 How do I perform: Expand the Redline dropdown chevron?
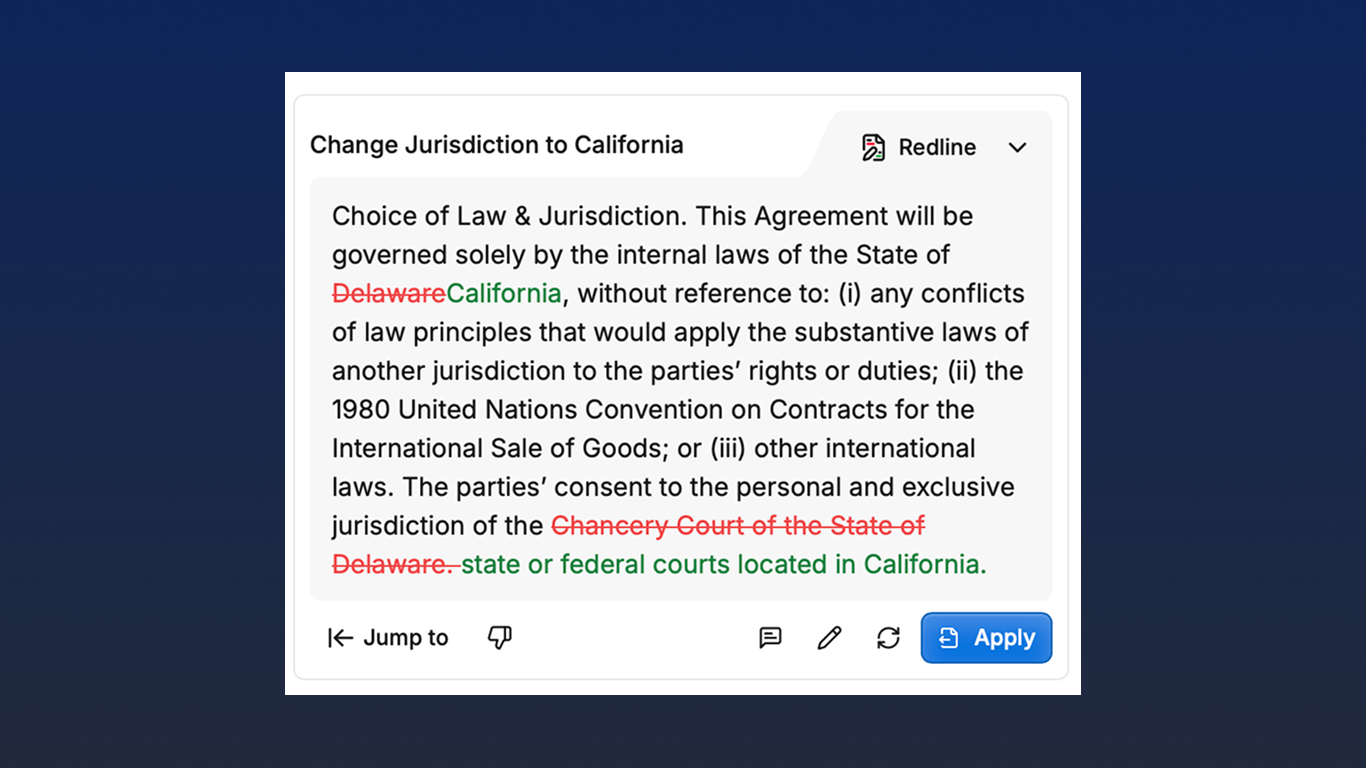pyautogui.click(x=1017, y=147)
